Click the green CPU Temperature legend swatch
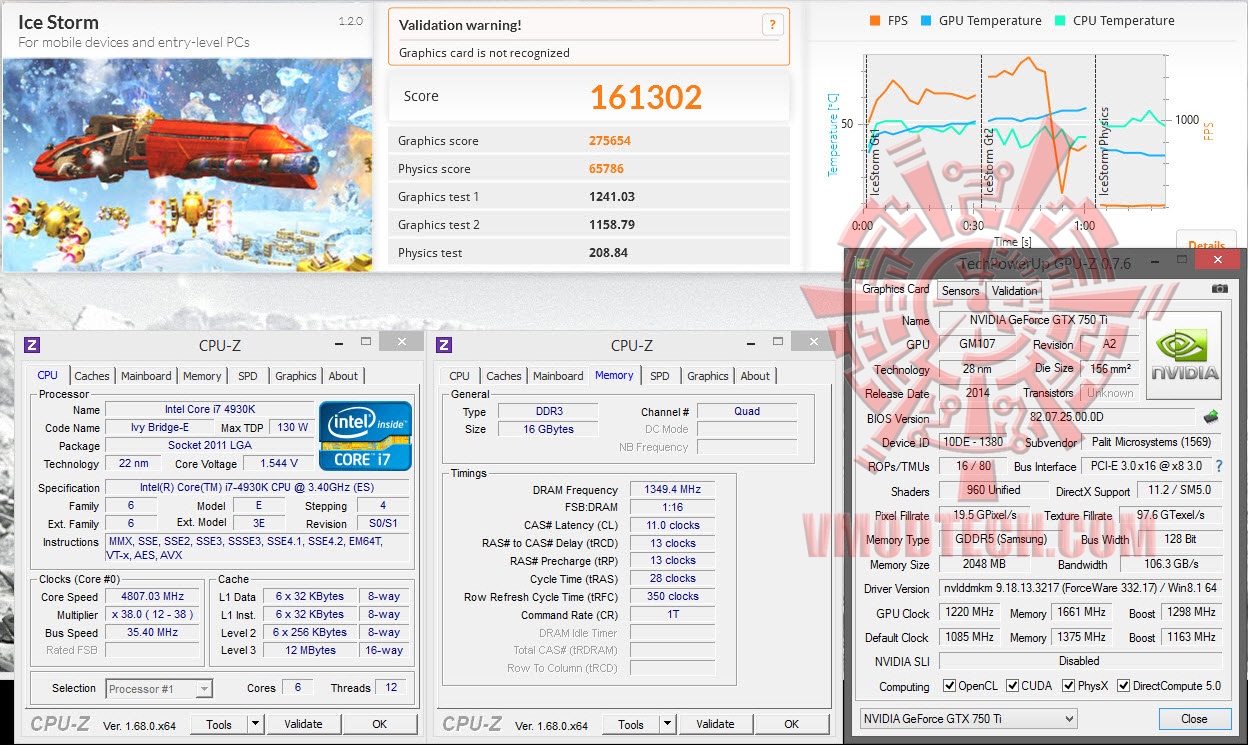The width and height of the screenshot is (1248, 745). tap(1059, 20)
